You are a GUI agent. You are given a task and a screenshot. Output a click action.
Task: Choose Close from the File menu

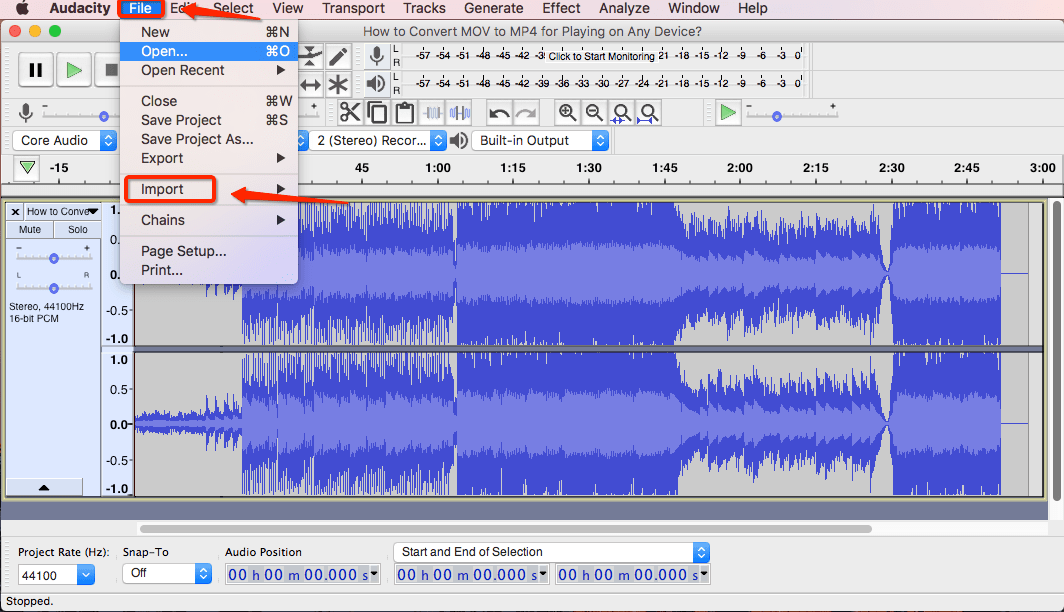(209, 101)
